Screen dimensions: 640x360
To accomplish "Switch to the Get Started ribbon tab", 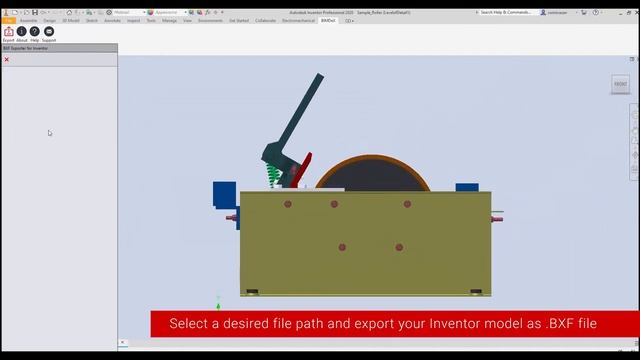I will (x=239, y=20).
